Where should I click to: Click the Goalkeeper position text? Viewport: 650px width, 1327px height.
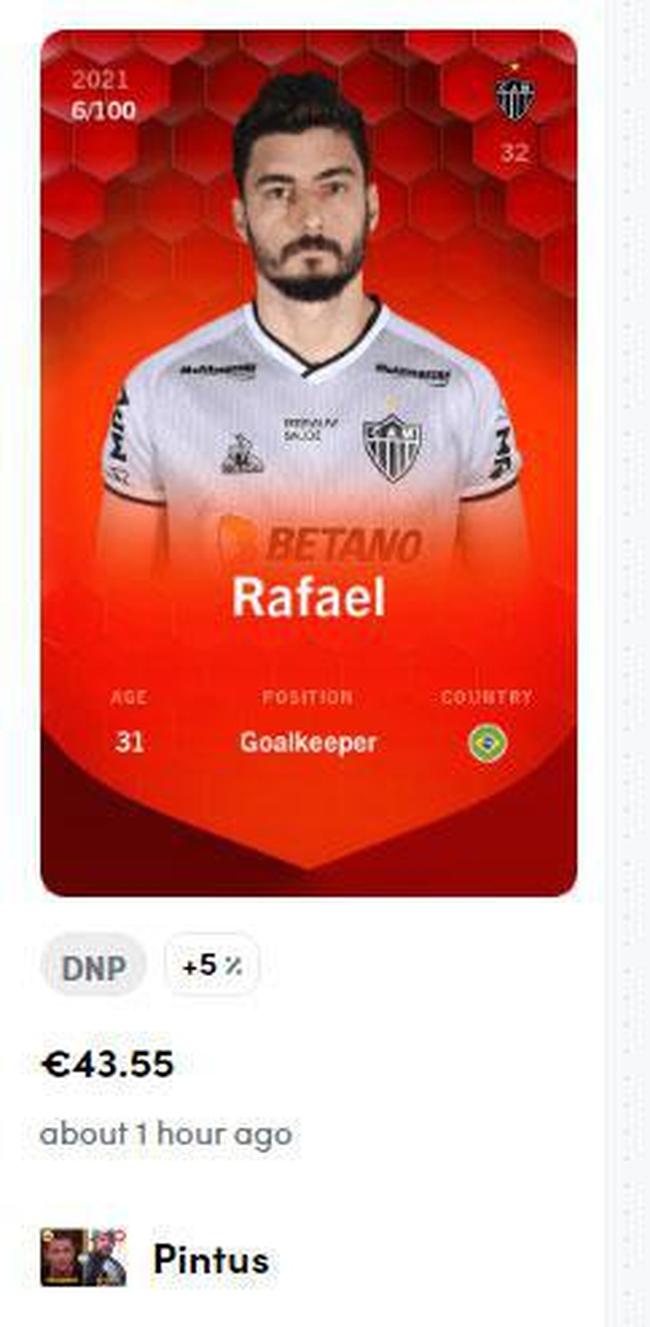(x=308, y=743)
